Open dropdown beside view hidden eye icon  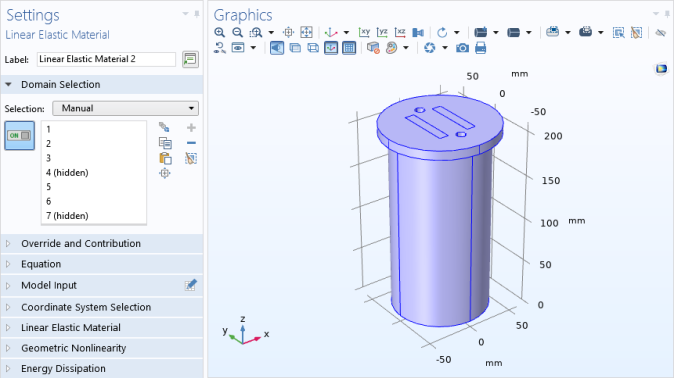click(253, 48)
